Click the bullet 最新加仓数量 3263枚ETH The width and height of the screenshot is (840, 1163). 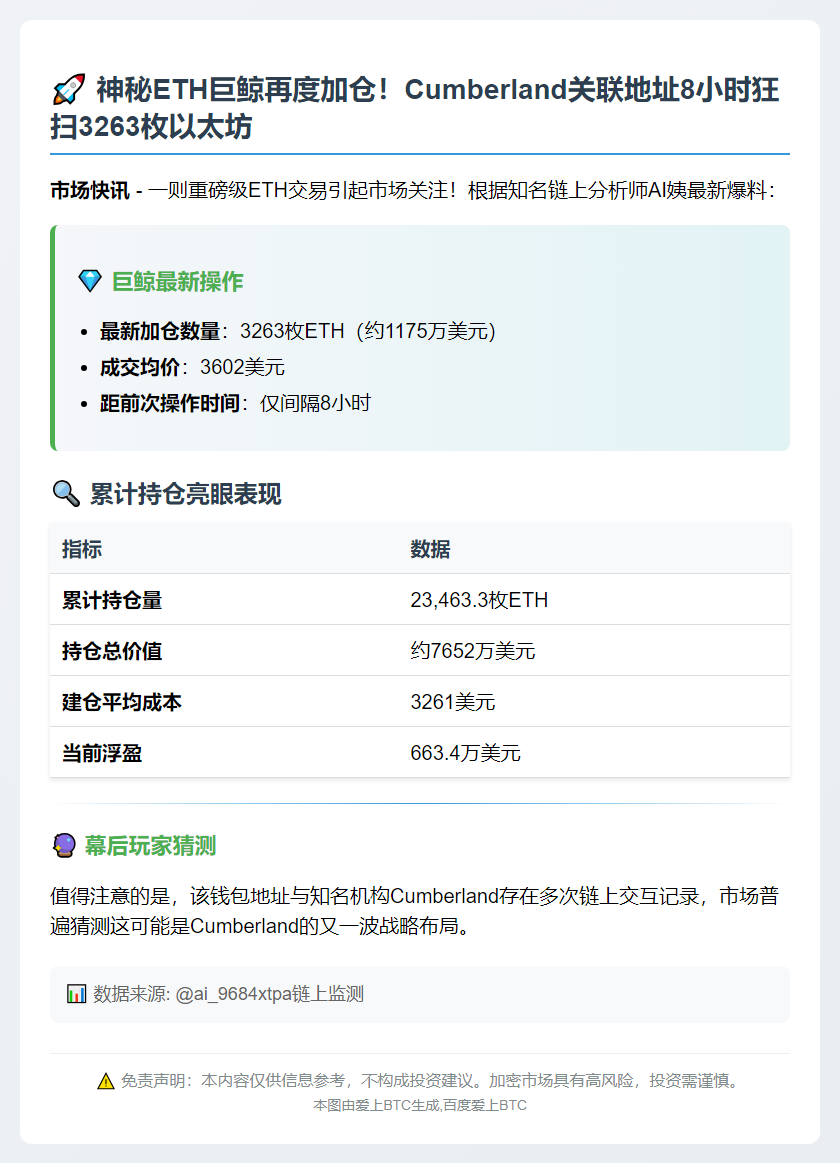click(x=297, y=331)
